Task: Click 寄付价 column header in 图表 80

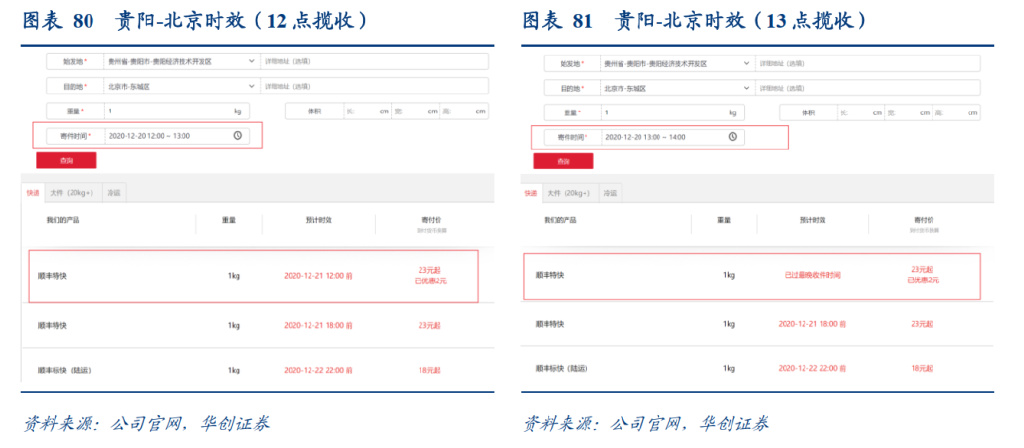Action: [x=432, y=220]
